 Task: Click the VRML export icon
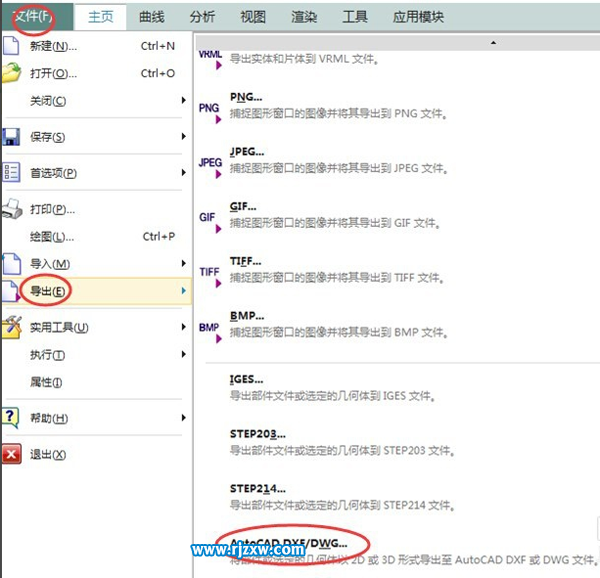(x=210, y=59)
